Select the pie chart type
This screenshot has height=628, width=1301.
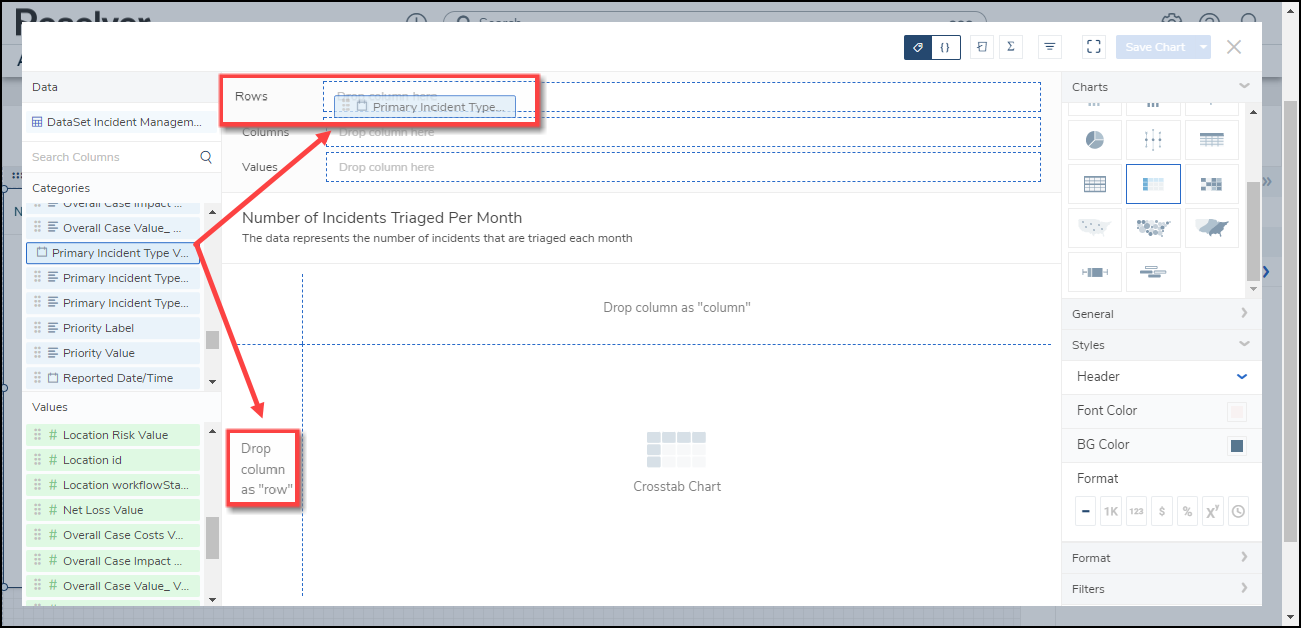click(1095, 140)
